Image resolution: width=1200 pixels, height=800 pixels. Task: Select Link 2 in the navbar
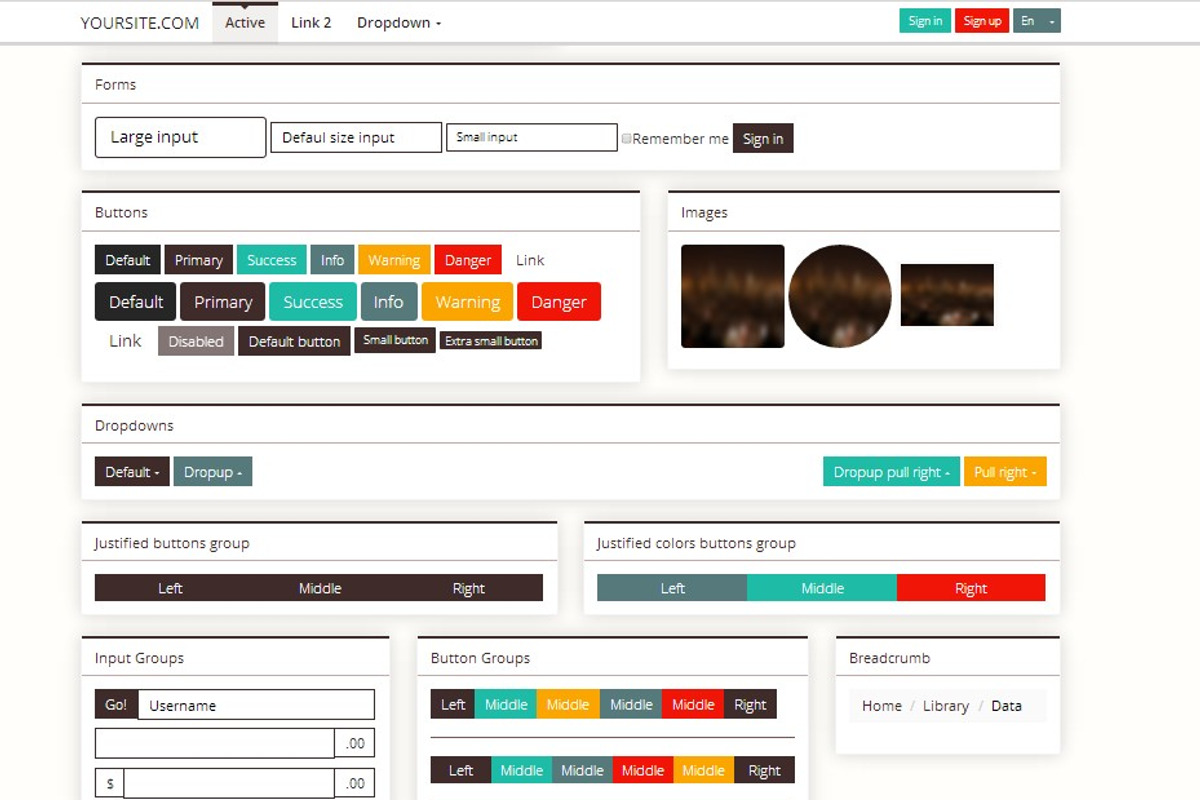(311, 22)
